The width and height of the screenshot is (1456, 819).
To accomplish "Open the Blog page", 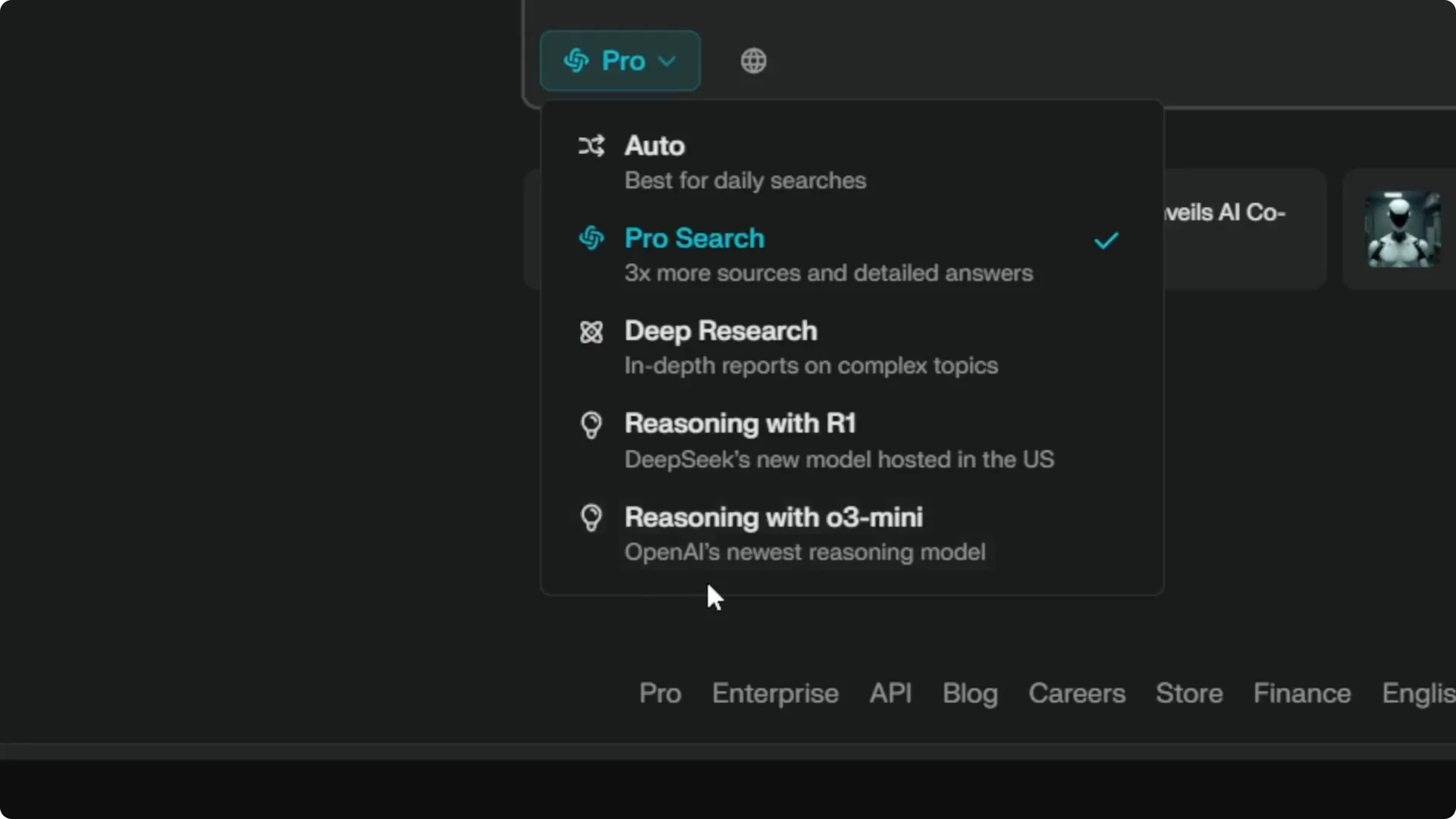I will click(x=970, y=693).
